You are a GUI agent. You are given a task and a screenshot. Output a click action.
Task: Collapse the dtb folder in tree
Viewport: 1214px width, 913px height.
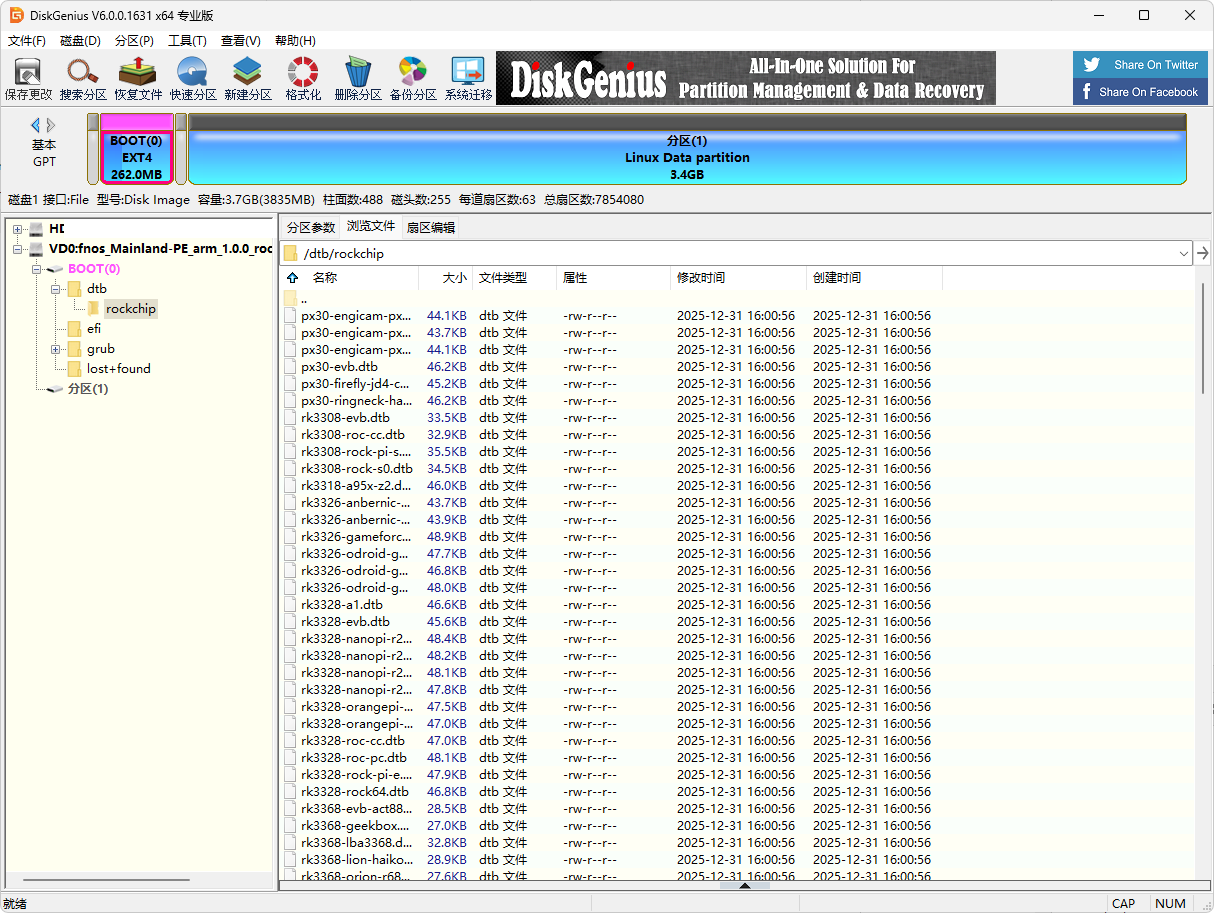56,289
